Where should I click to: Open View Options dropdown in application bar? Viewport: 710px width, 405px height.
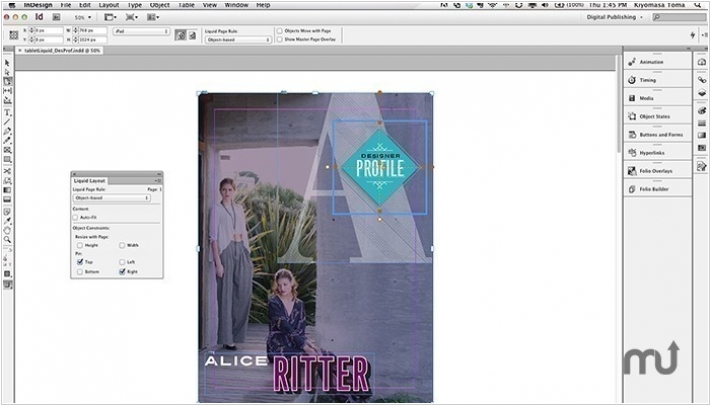pos(110,17)
